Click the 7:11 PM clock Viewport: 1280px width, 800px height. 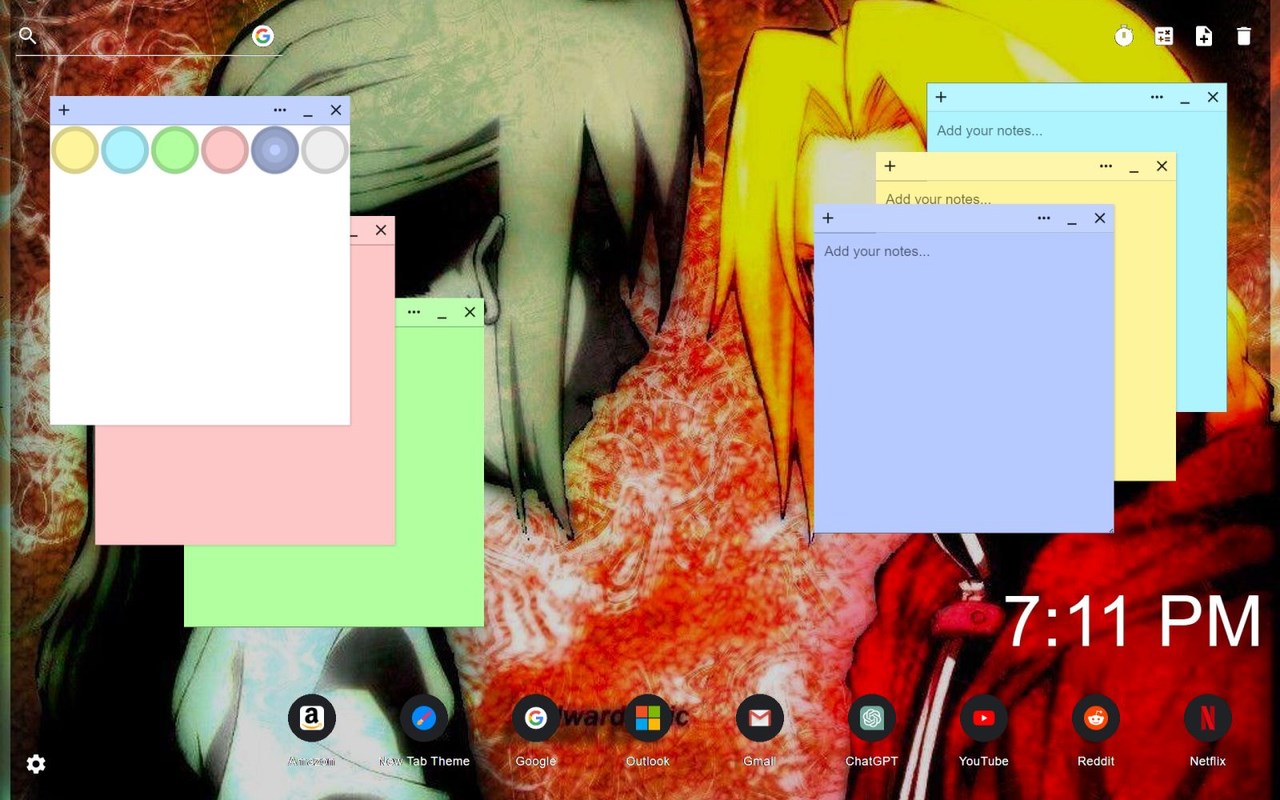pos(1132,622)
